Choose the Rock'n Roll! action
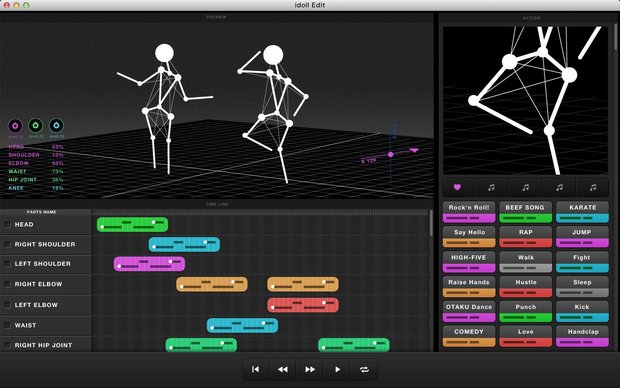 tap(469, 212)
